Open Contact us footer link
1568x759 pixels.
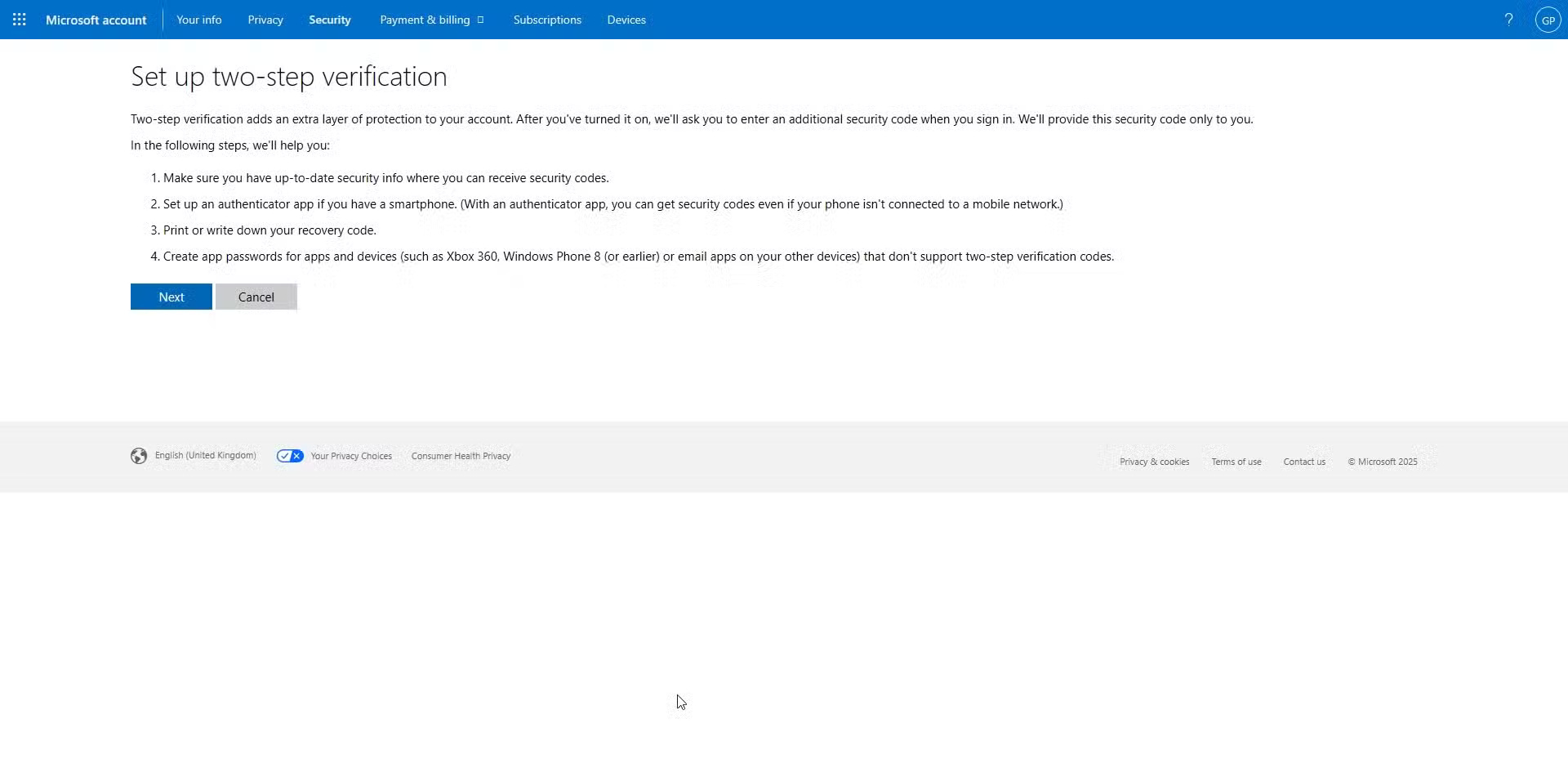coord(1304,462)
